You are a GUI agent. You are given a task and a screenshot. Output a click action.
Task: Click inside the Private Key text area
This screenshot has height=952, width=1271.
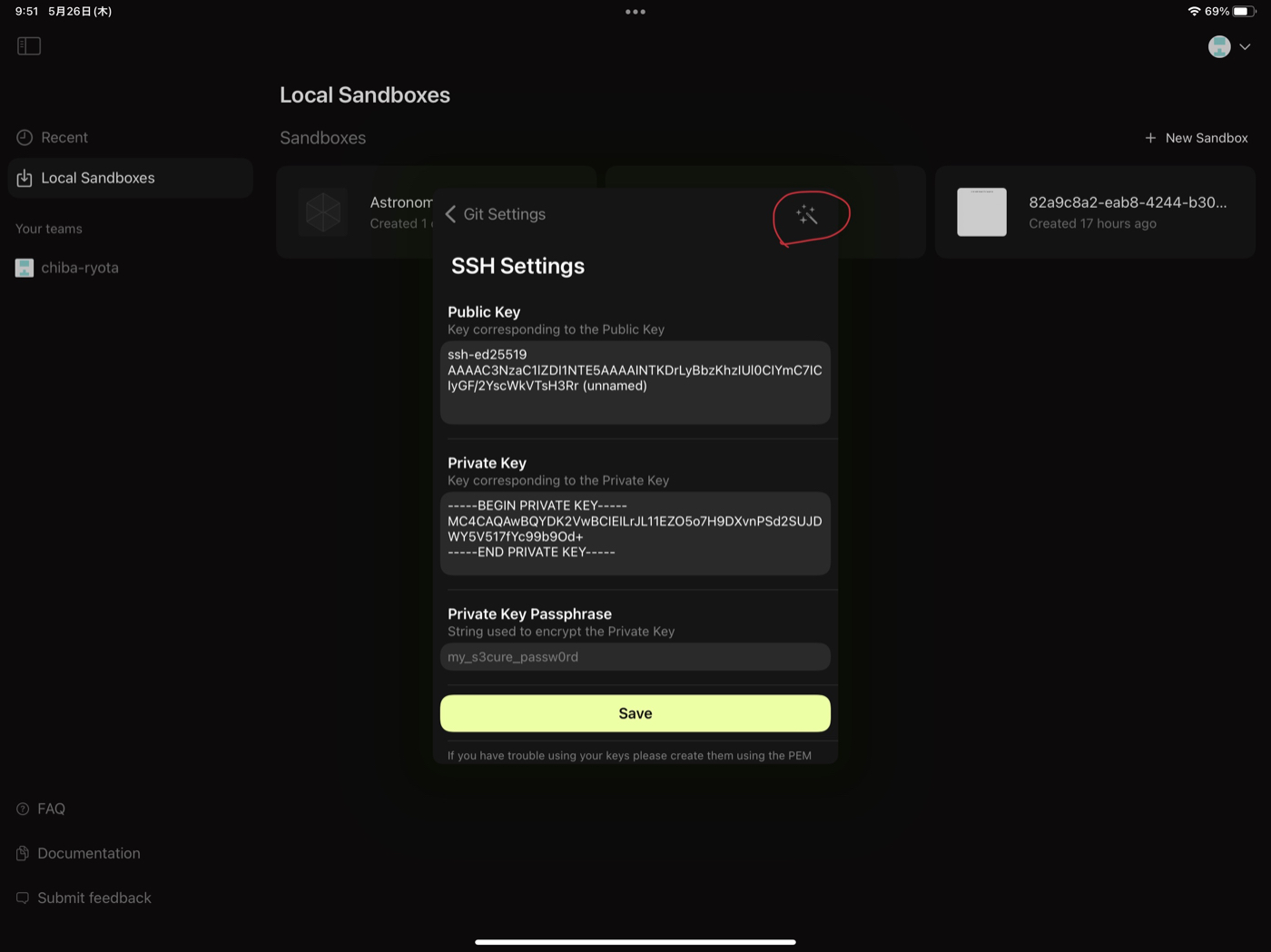click(x=635, y=534)
